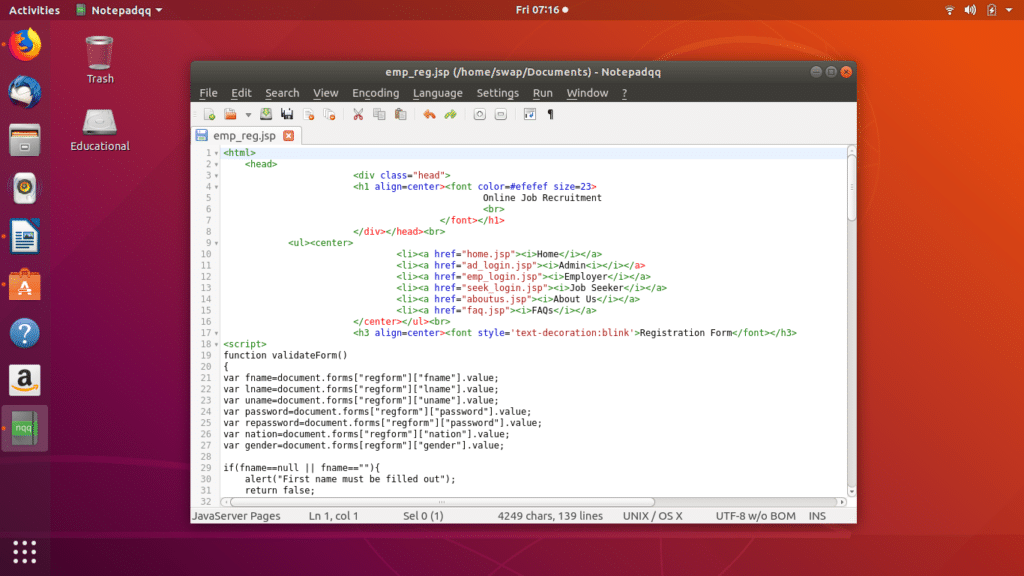Copy text with the Copy toolbar icon

coord(380,114)
